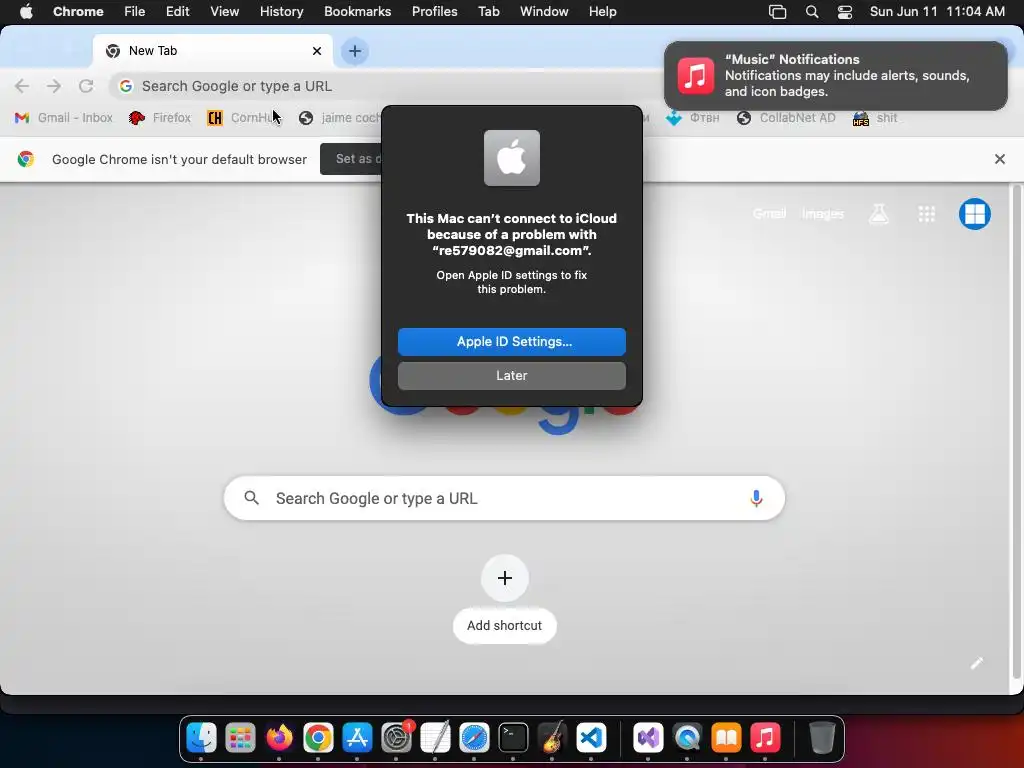Open the Bookmarks menu
The height and width of the screenshot is (768, 1024).
357,12
